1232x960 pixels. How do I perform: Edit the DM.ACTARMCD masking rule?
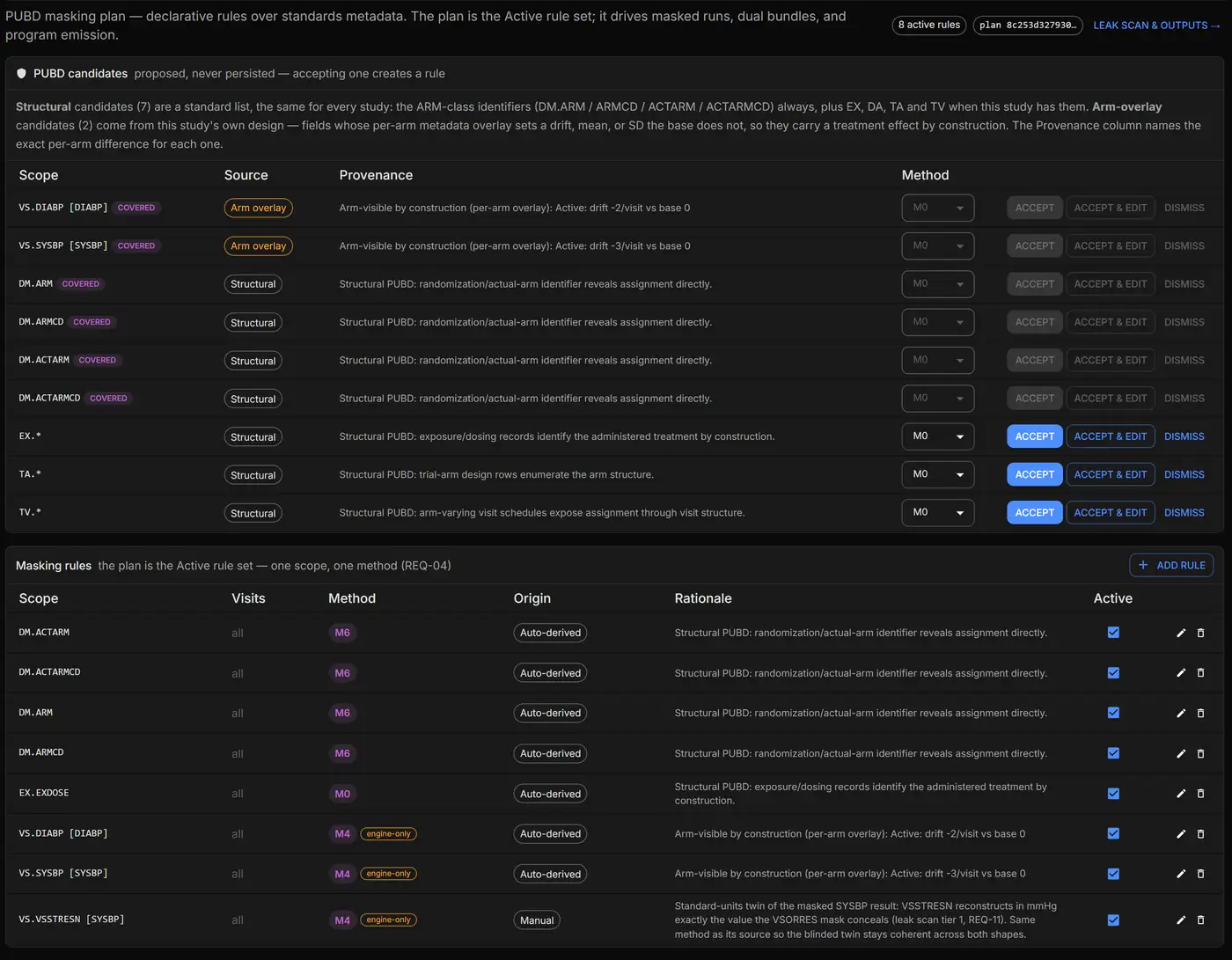coord(1181,673)
